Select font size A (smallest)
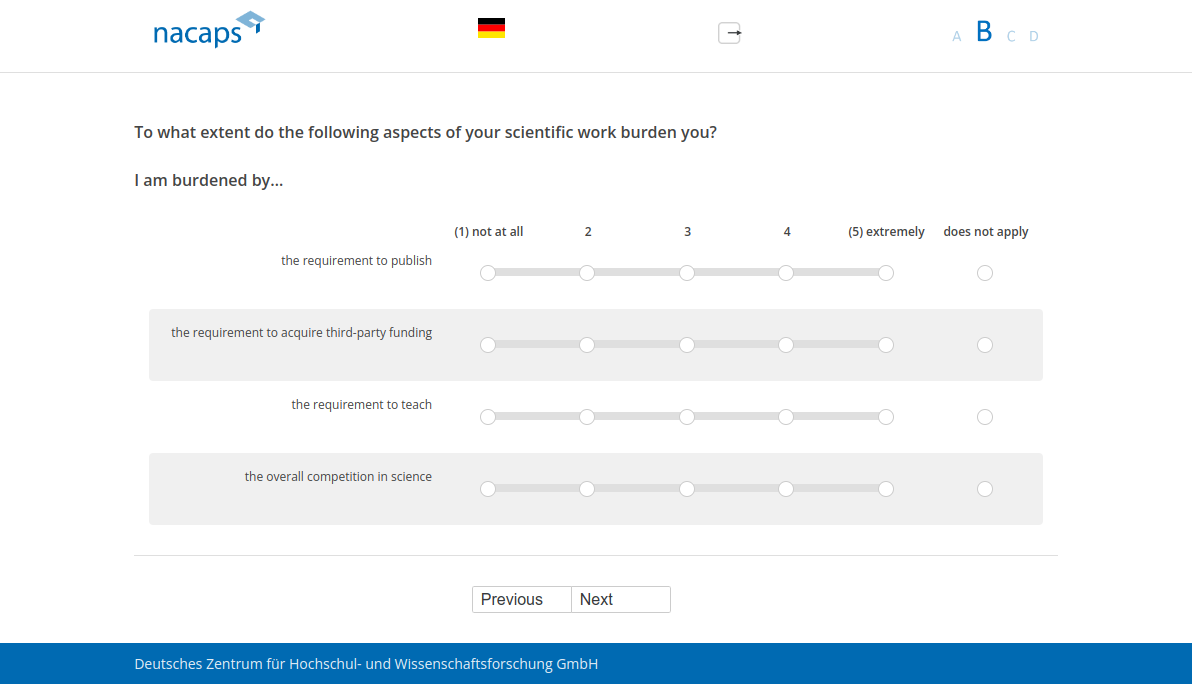This screenshot has width=1192, height=693. [956, 37]
